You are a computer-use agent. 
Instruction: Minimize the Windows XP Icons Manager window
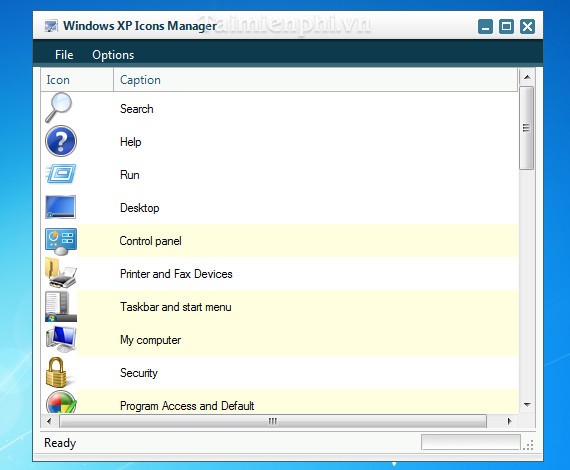tap(485, 27)
